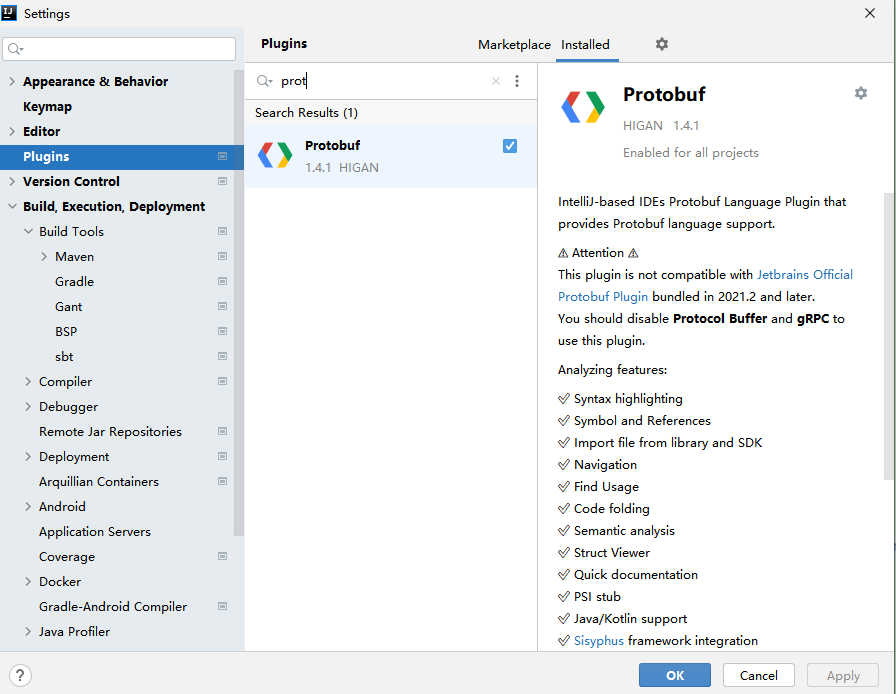
Task: Expand the Maven tree node
Action: coord(44,257)
